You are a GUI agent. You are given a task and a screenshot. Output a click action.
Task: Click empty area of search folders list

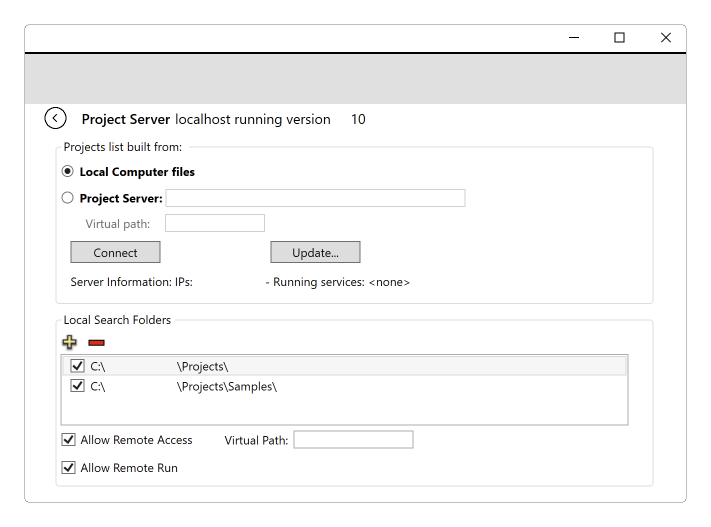pos(344,410)
